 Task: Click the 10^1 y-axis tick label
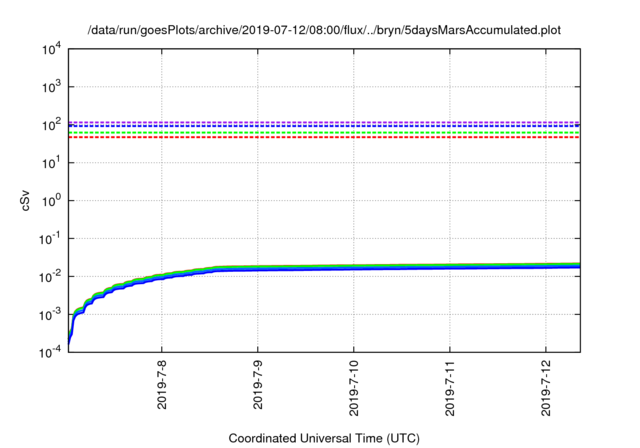51,163
